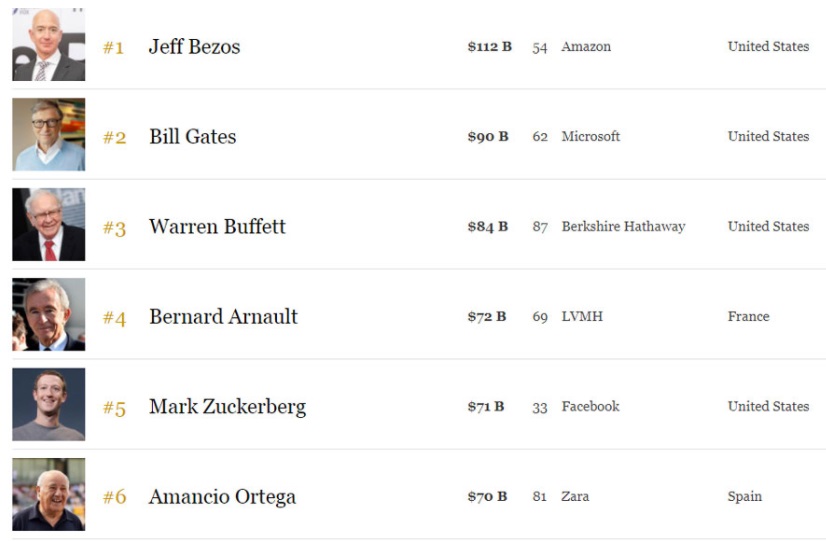Image resolution: width=826 pixels, height=541 pixels.
Task: Open the rank #1 row photo thumbnail
Action: point(48,44)
